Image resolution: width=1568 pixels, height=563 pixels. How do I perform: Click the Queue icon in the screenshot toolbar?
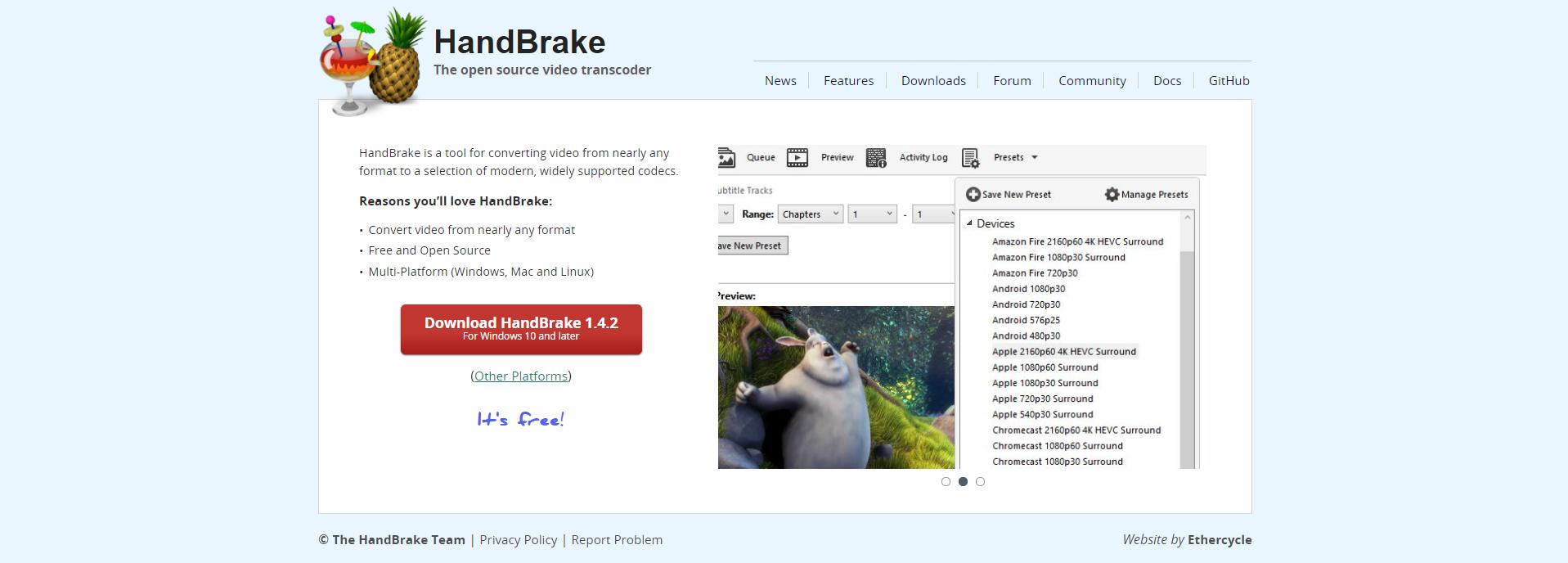[x=726, y=158]
